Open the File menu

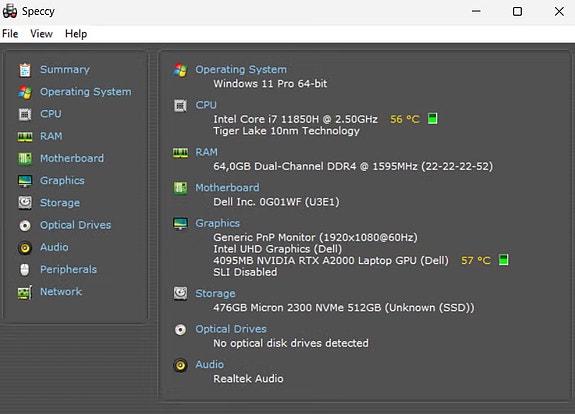click(x=10, y=34)
